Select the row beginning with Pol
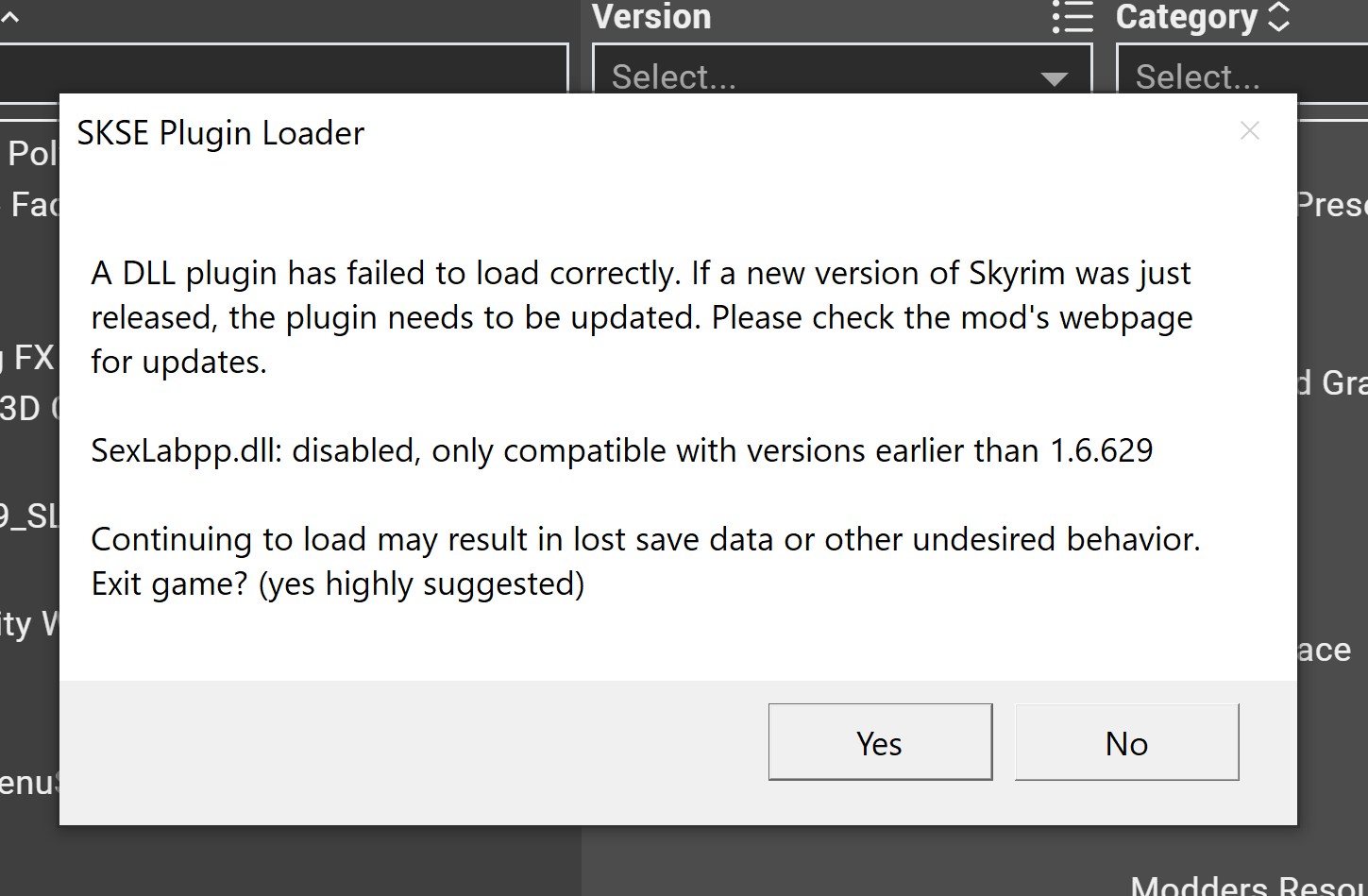The width and height of the screenshot is (1368, 896). 32,153
